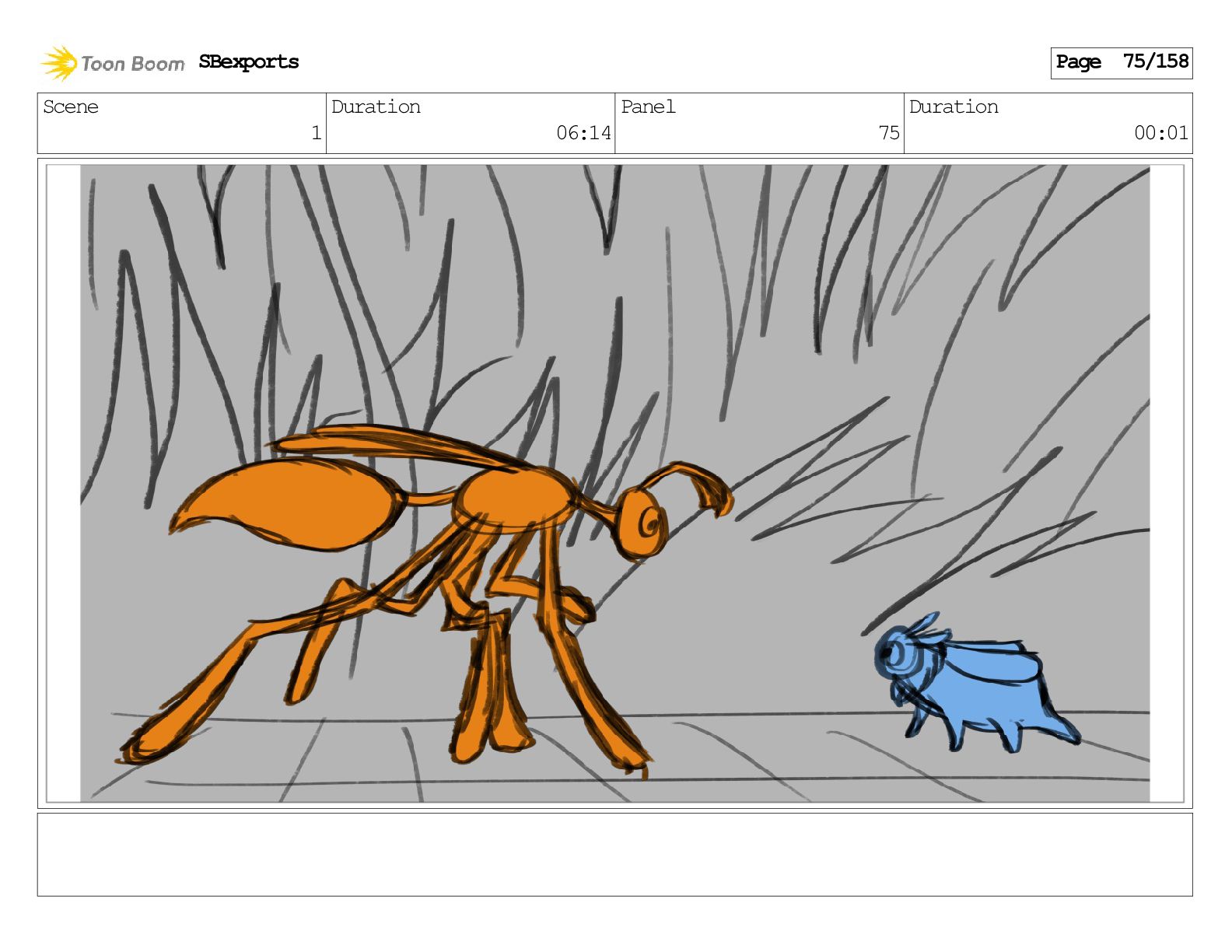Click the panel number 75

coord(889,133)
